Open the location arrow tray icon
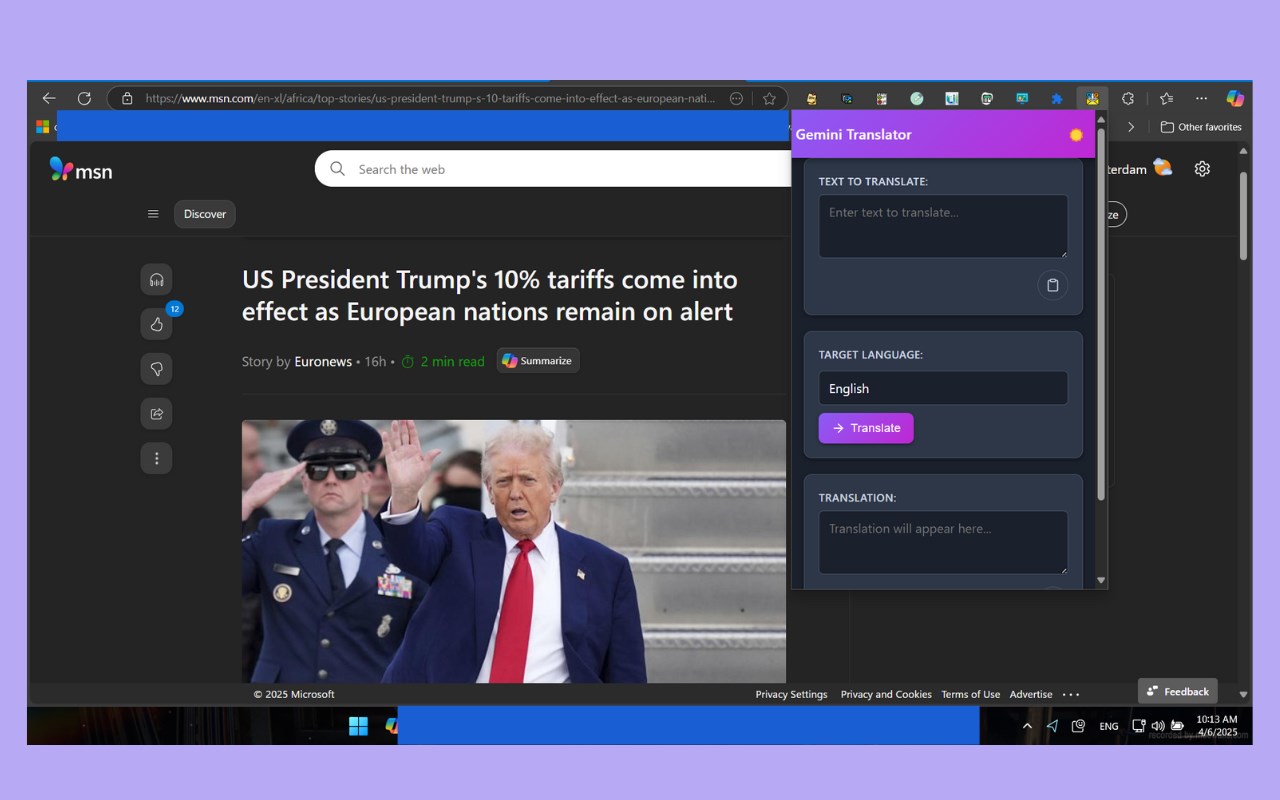This screenshot has height=800, width=1280. tap(1052, 726)
